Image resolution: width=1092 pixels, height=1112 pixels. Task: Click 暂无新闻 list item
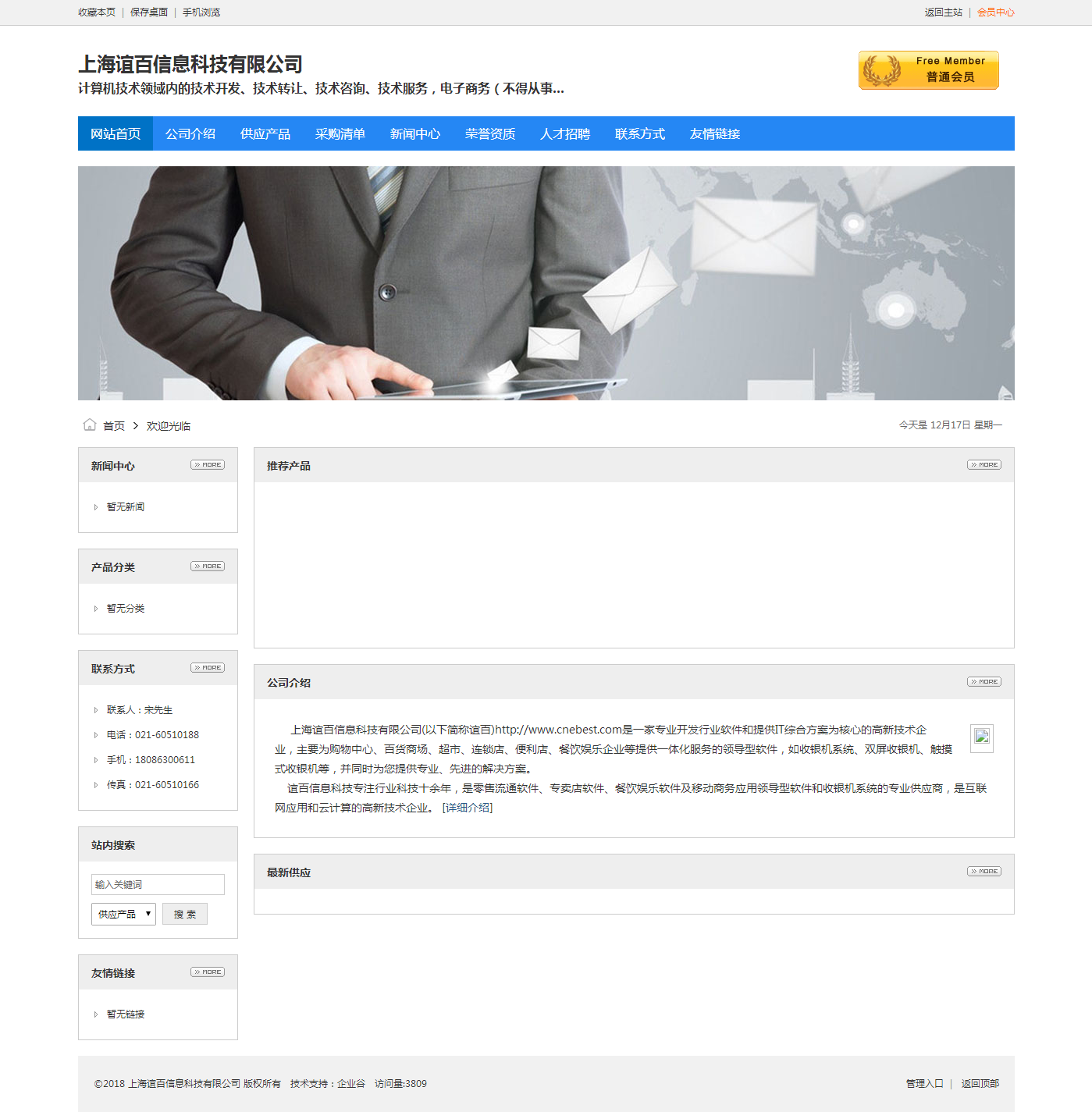coord(126,507)
